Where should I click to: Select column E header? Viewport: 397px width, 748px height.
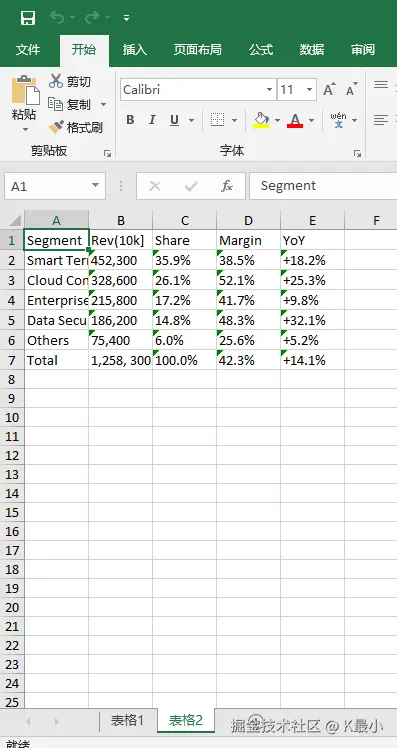point(313,220)
